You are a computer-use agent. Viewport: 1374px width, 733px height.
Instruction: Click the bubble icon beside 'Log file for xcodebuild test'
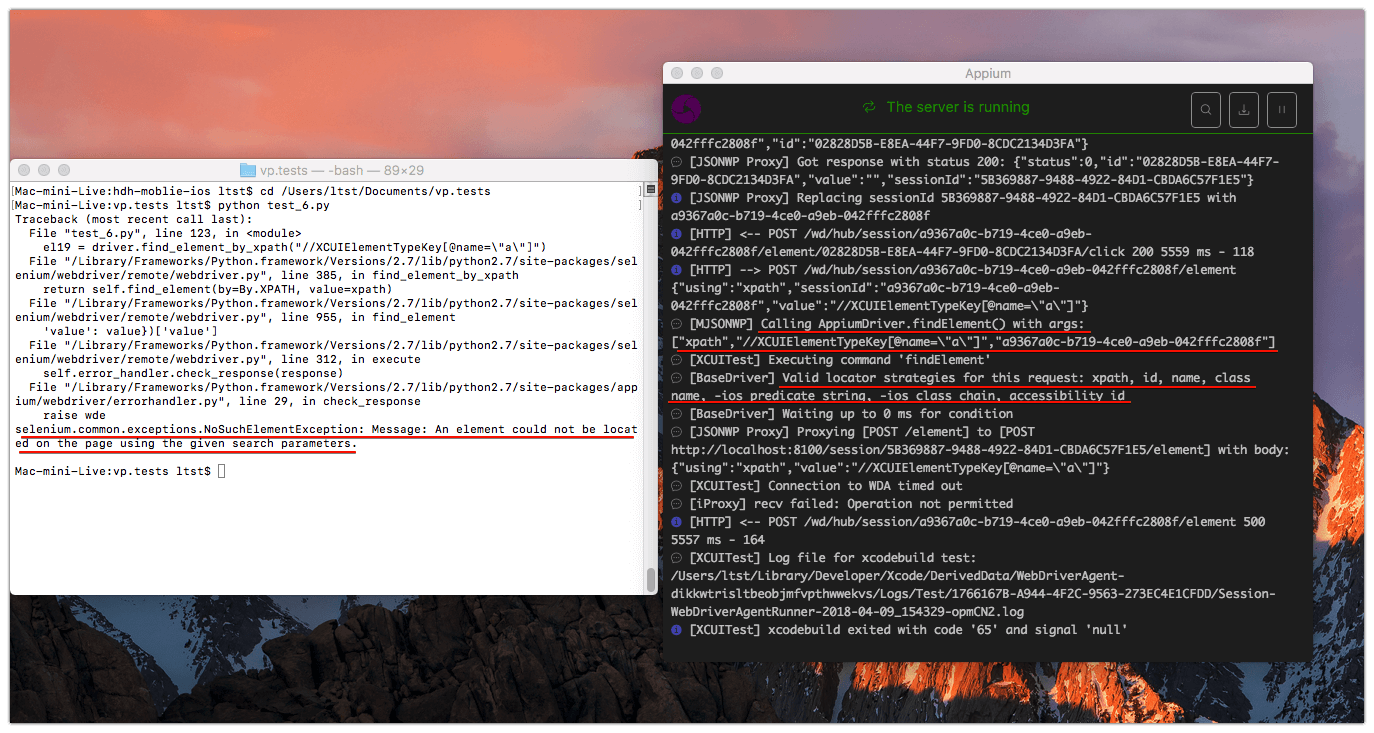(x=677, y=558)
